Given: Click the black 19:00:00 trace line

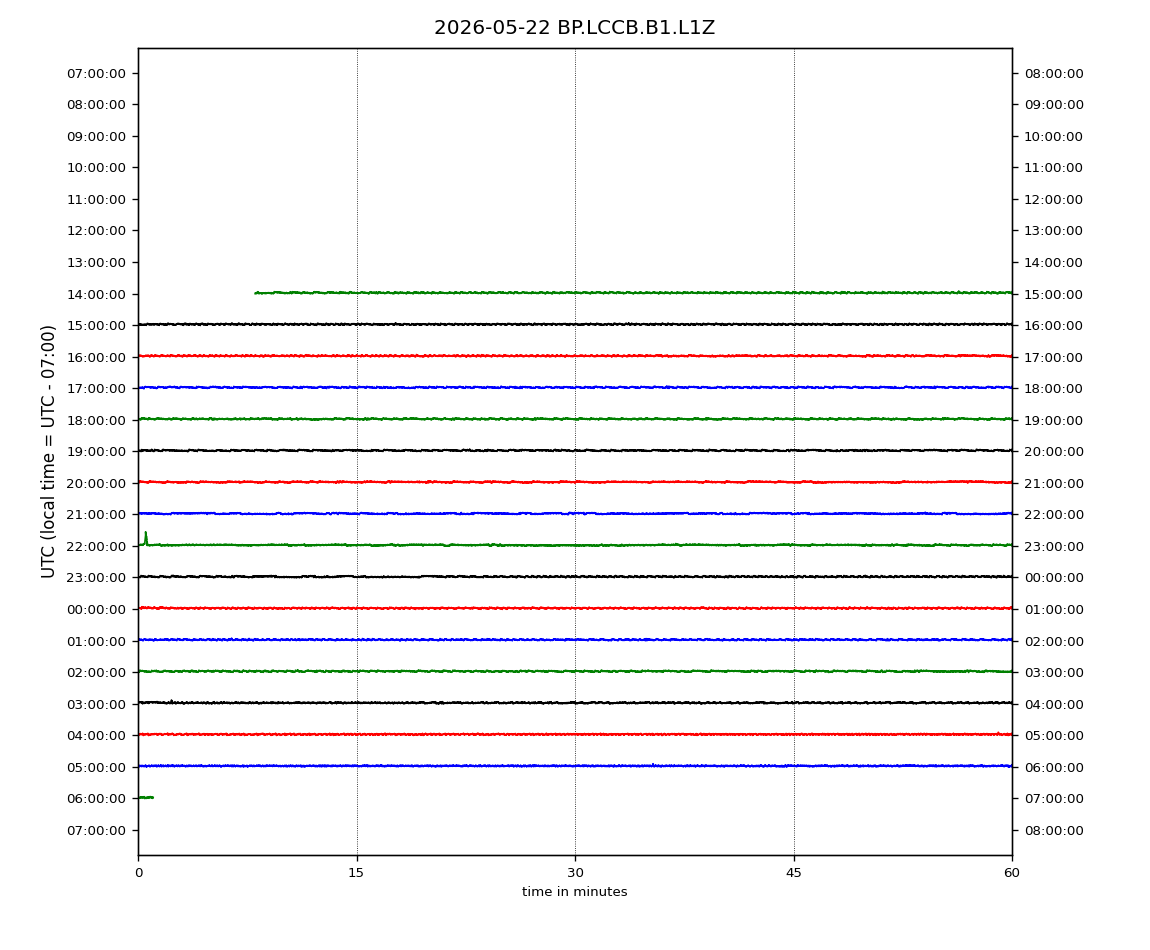Looking at the screenshot, I should point(575,450).
